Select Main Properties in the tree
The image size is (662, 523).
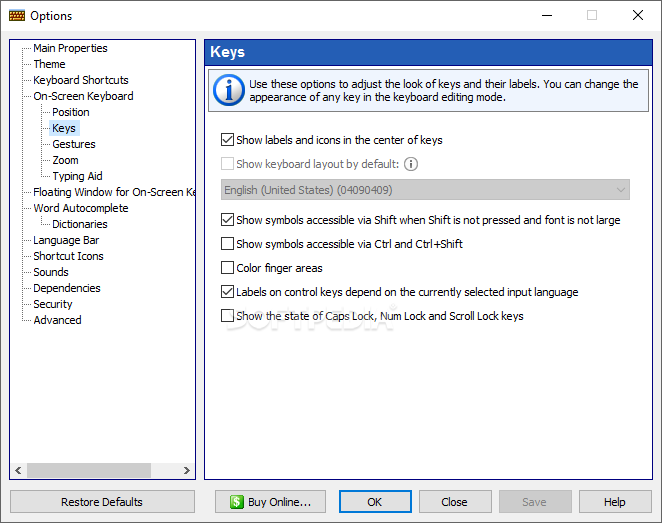[70, 48]
